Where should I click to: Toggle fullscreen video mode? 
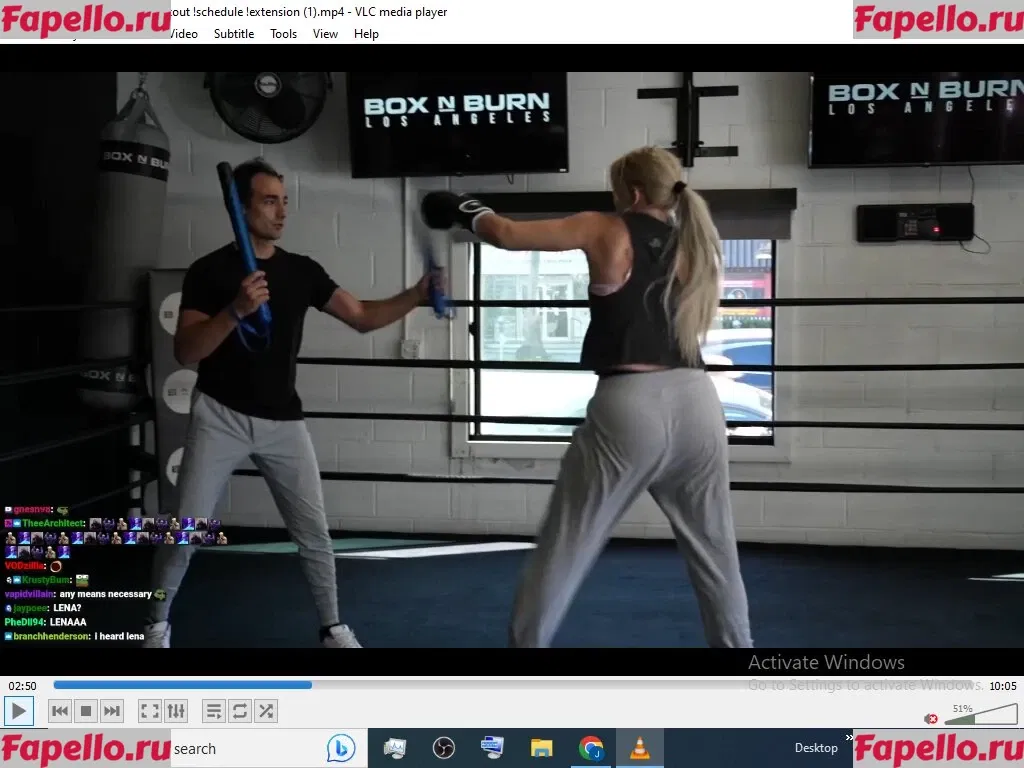pyautogui.click(x=150, y=711)
